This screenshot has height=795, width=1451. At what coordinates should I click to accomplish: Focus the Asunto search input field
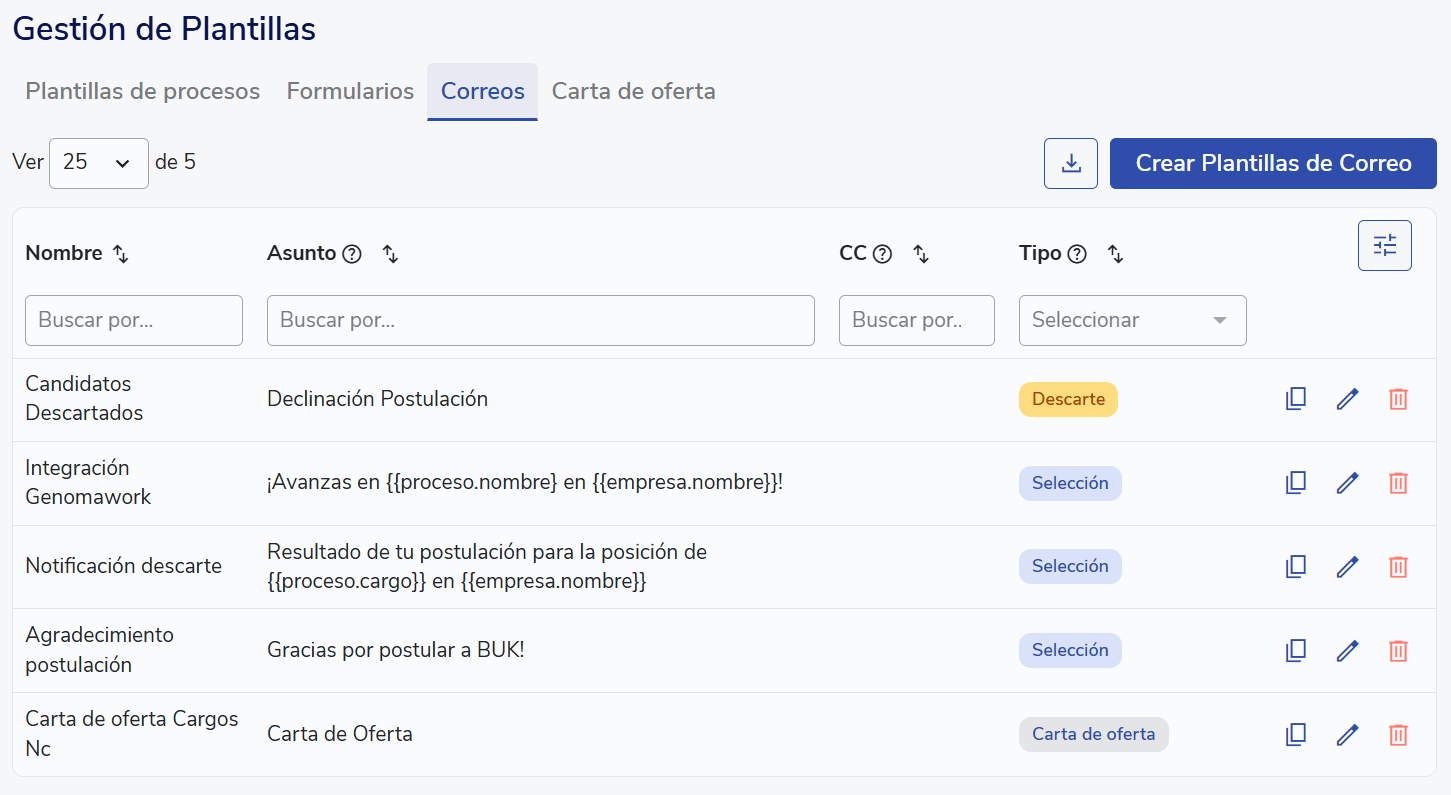point(540,320)
